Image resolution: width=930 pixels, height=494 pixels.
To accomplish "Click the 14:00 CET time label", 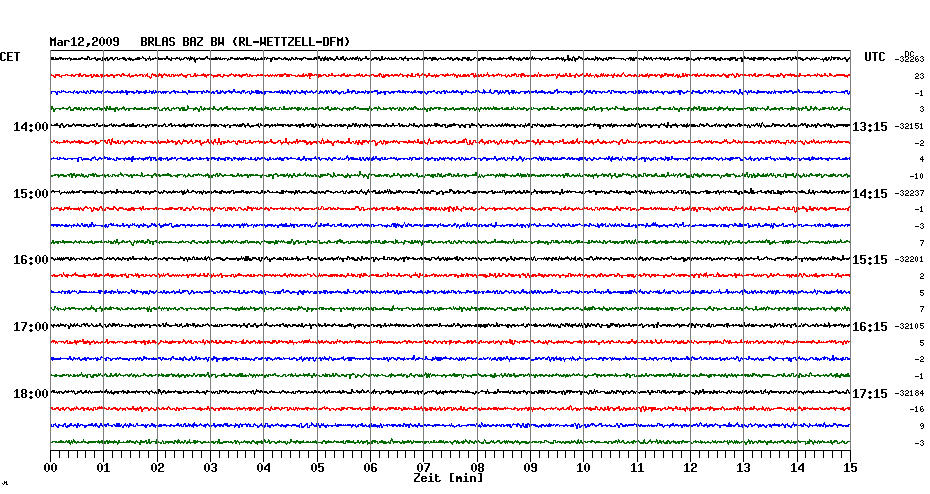I will pyautogui.click(x=31, y=127).
